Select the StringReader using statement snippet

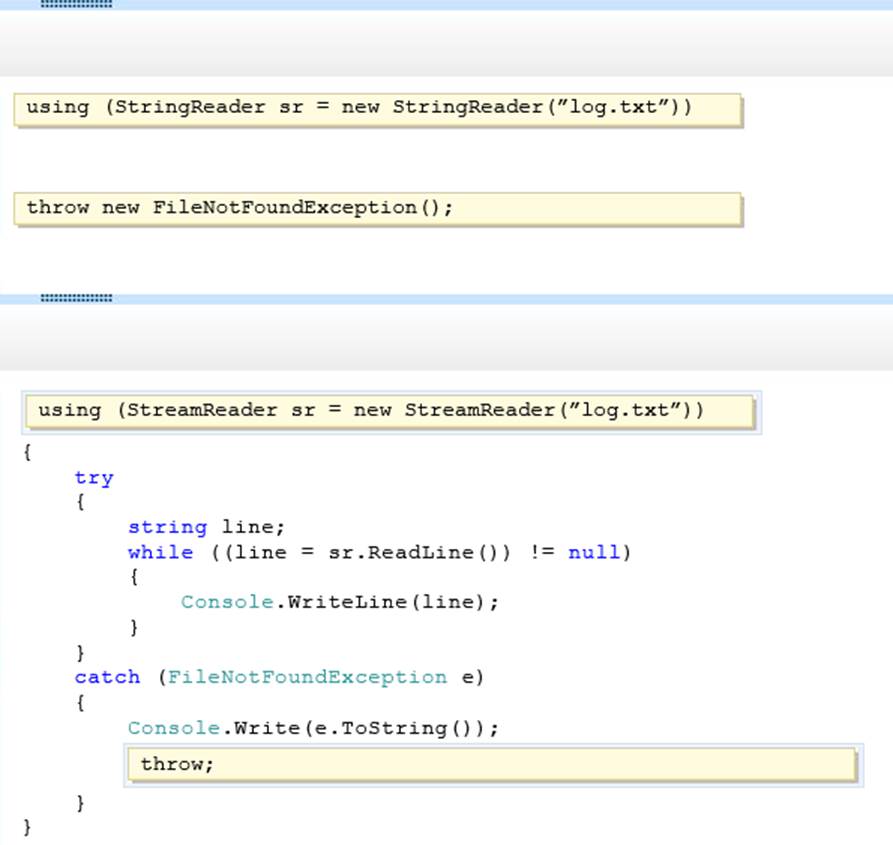[x=377, y=109]
